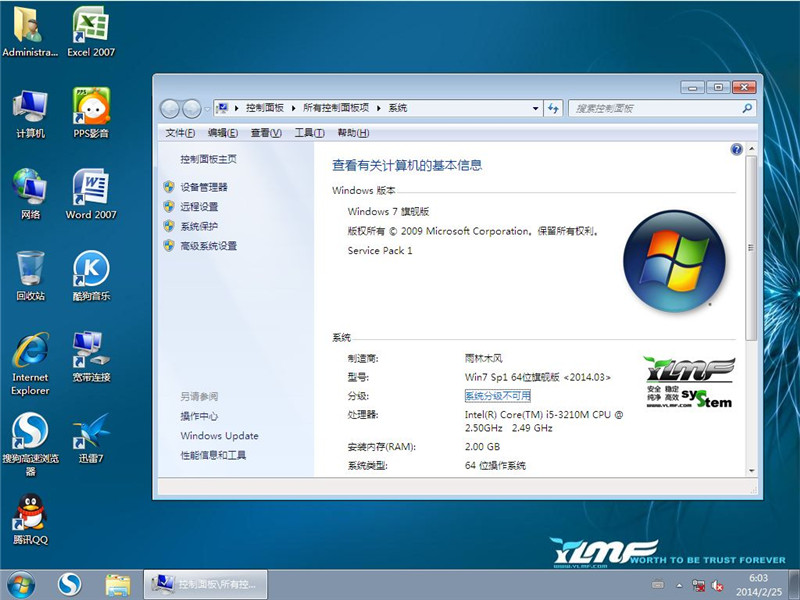Open the Windows Update link
The image size is (800, 600).
pyautogui.click(x=219, y=436)
